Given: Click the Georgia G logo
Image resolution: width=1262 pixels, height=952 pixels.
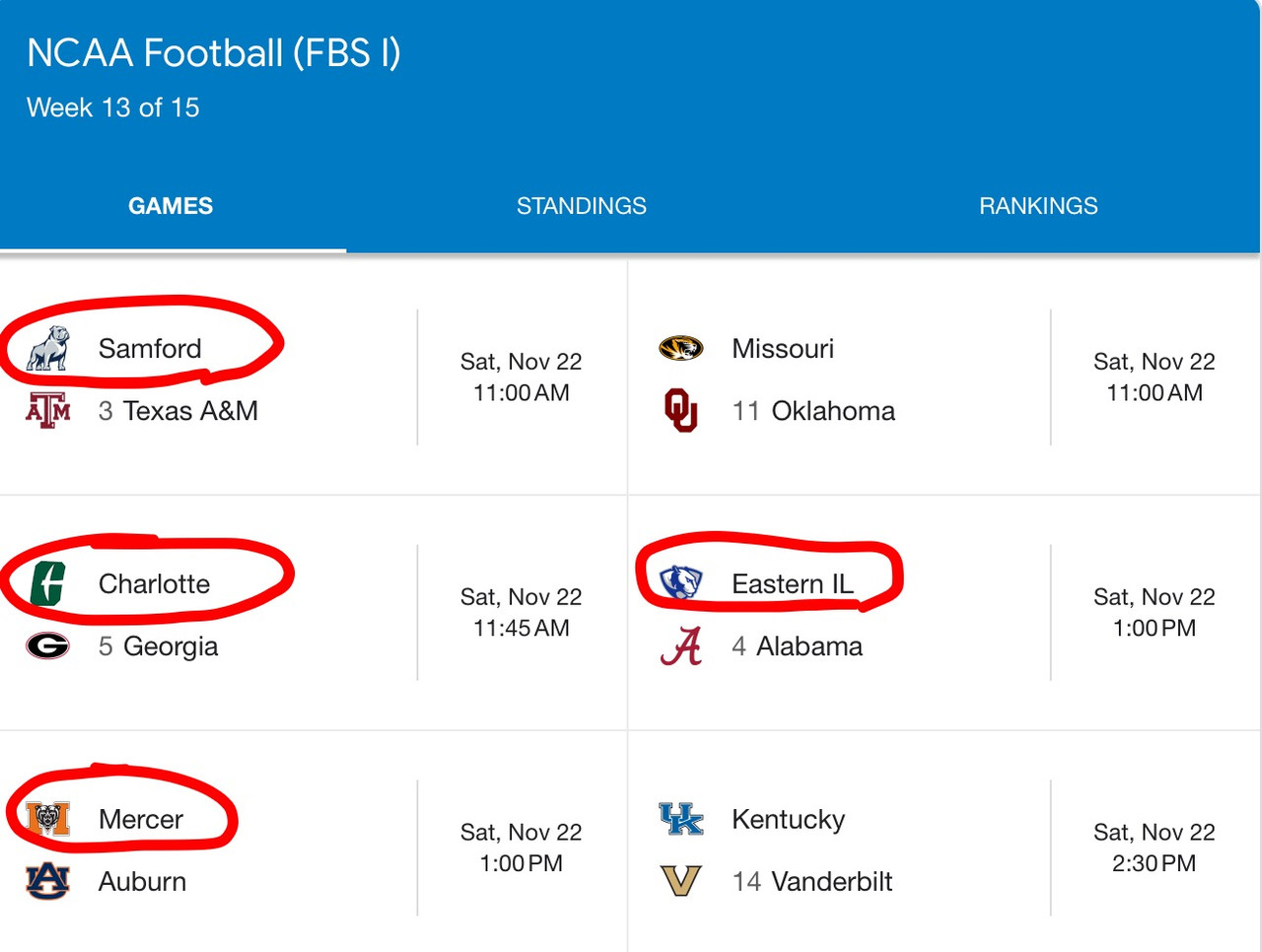Looking at the screenshot, I should coord(48,646).
